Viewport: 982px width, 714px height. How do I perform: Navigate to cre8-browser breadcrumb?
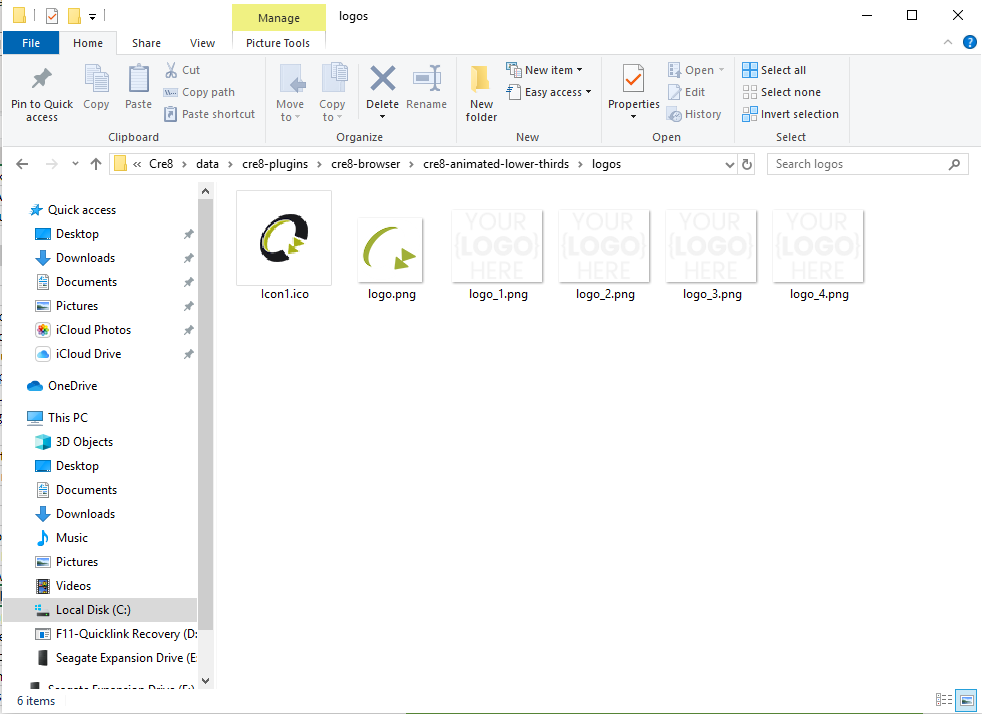coord(366,164)
